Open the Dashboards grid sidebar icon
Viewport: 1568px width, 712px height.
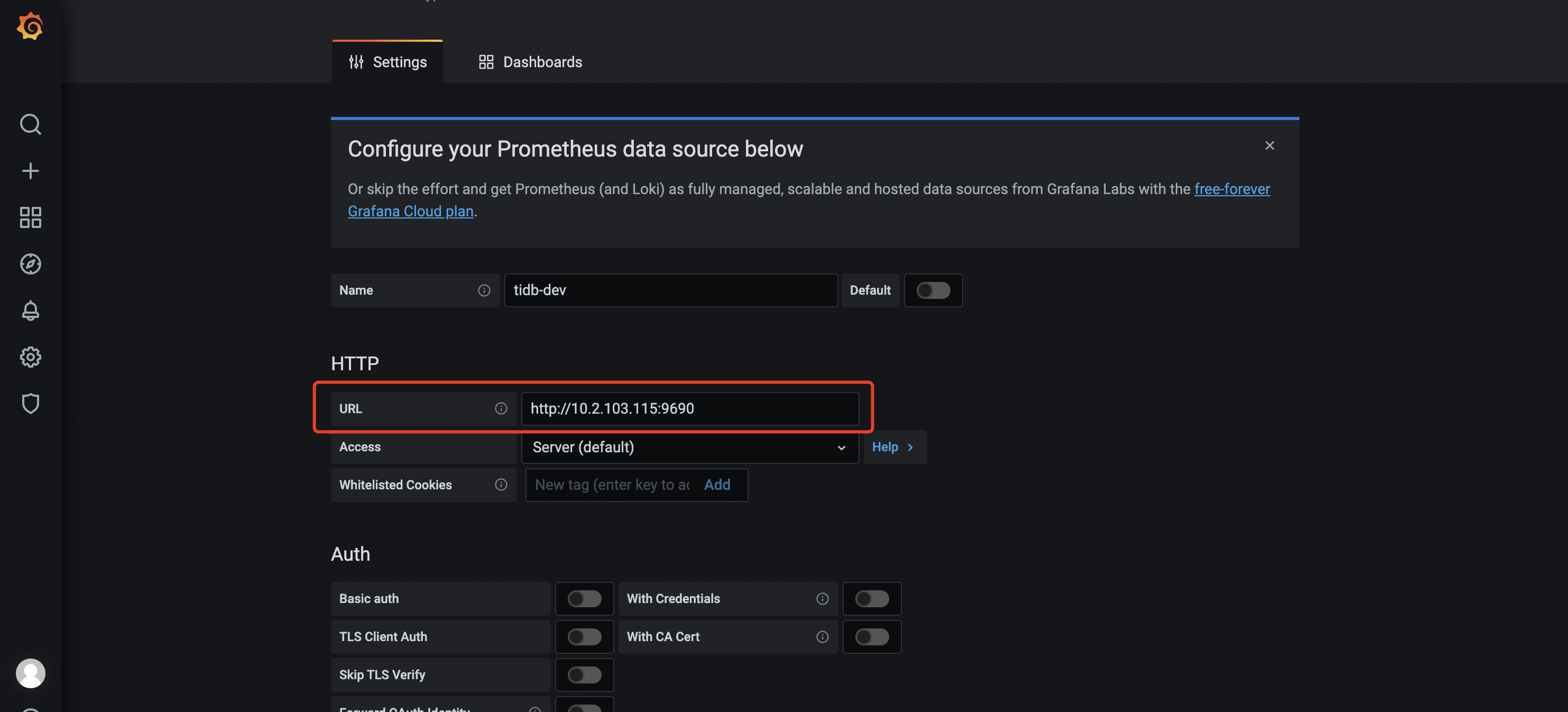(31, 217)
